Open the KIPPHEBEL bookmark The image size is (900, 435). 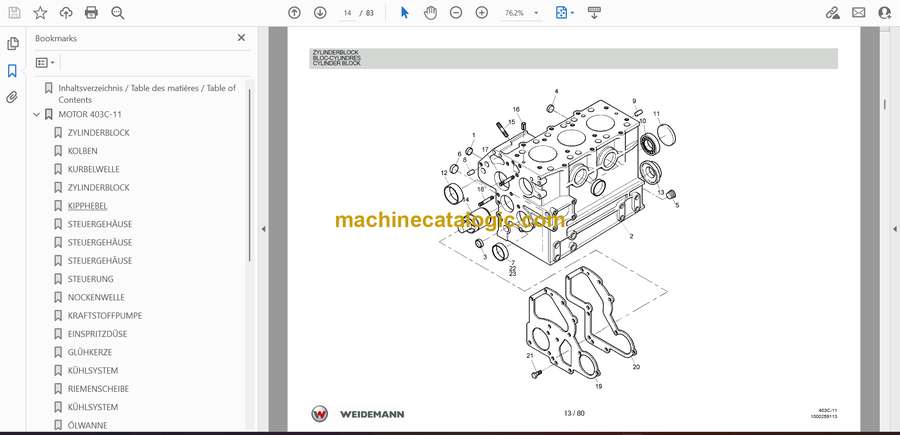click(x=87, y=205)
